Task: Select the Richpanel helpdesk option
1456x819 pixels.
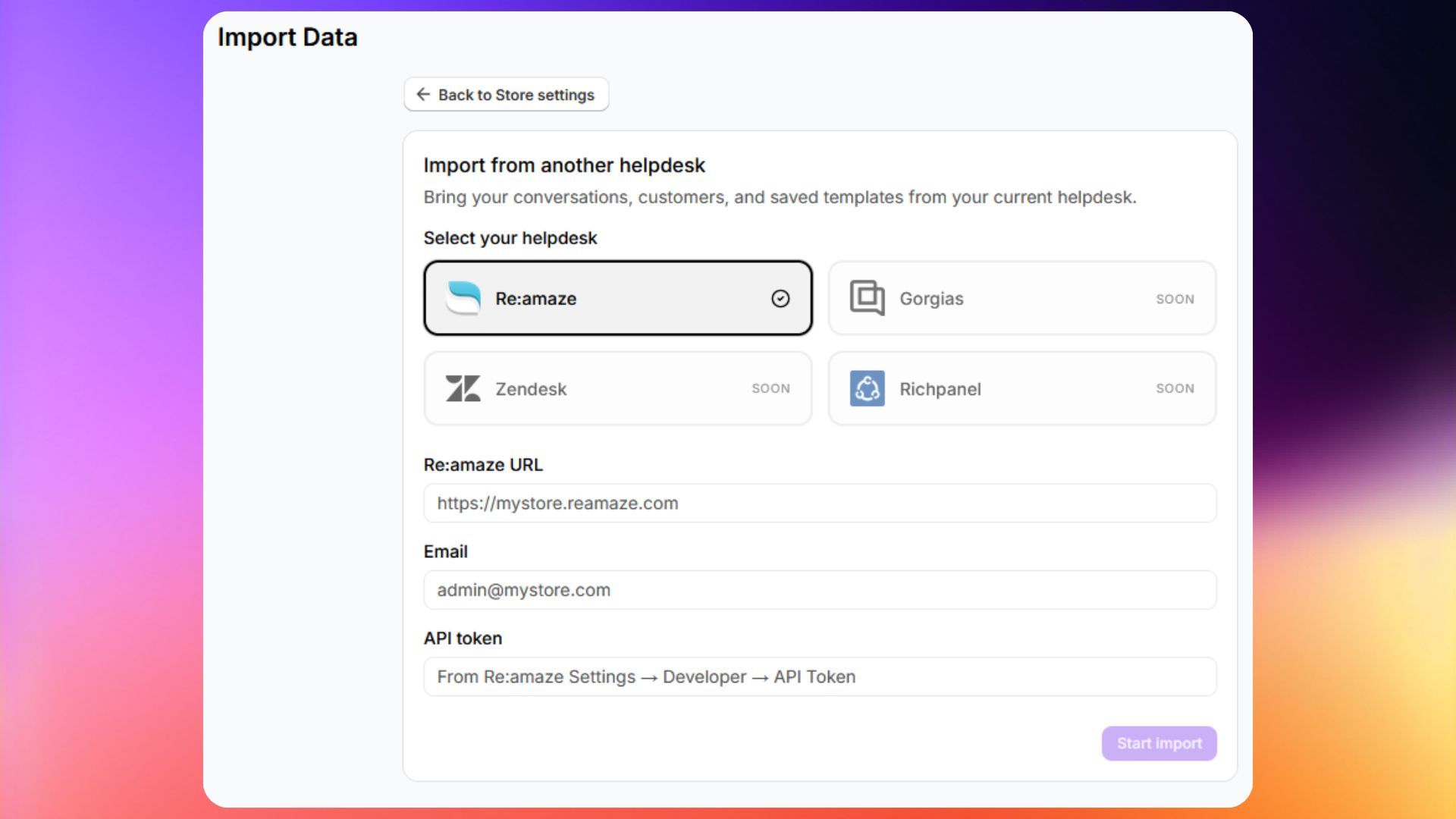Action: pyautogui.click(x=1022, y=388)
